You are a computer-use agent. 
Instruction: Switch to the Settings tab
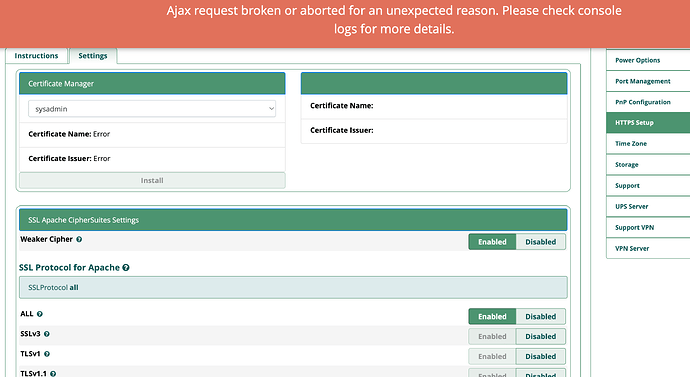click(93, 56)
